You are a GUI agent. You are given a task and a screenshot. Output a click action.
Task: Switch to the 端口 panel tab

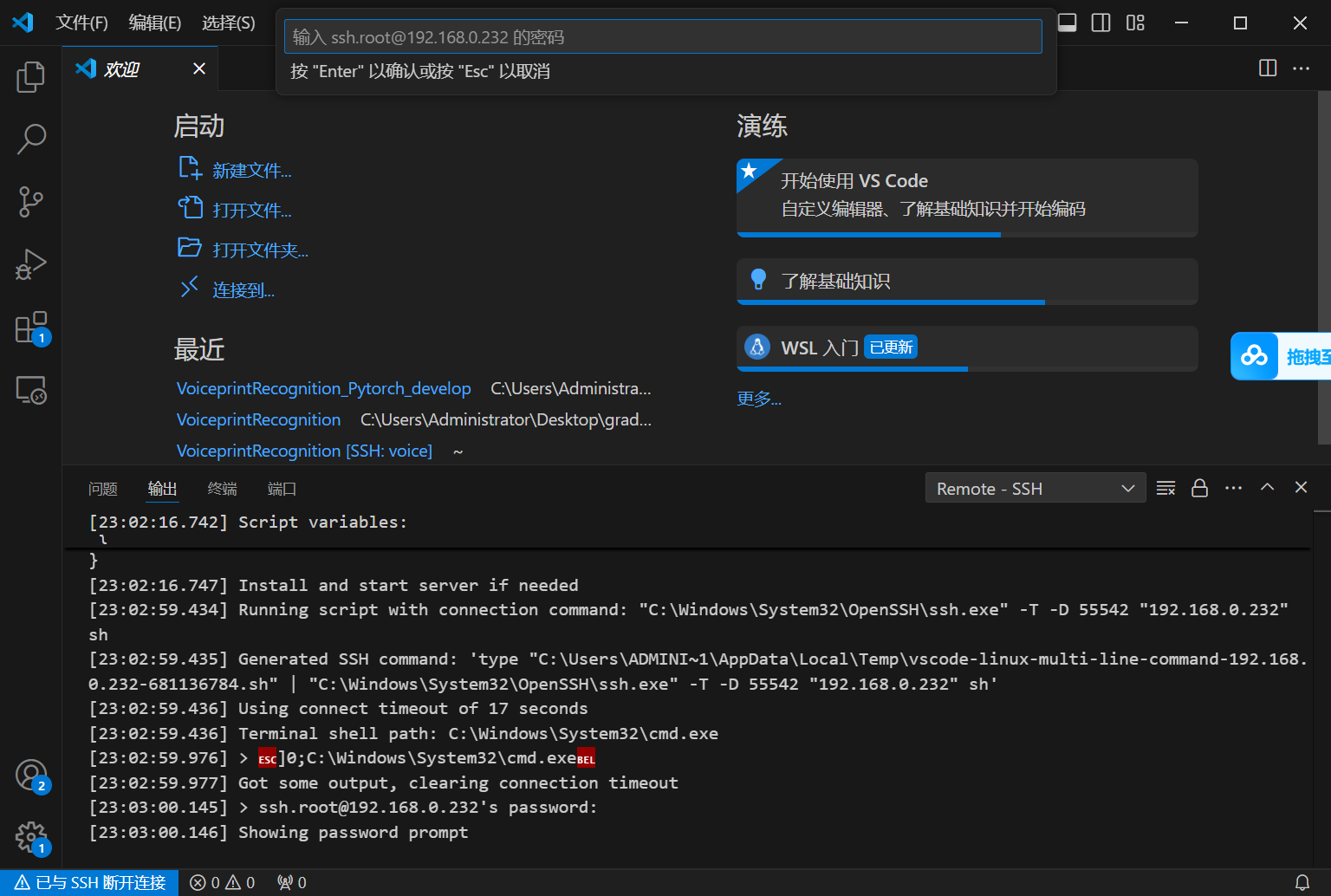[282, 489]
